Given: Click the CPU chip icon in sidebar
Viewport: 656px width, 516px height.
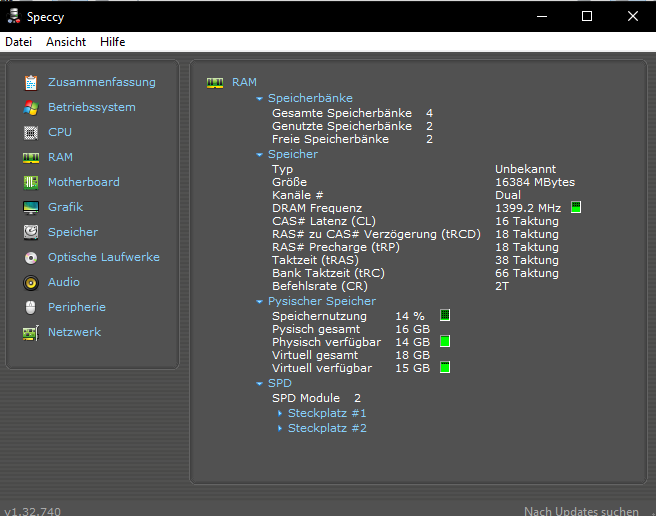Looking at the screenshot, I should [x=31, y=133].
